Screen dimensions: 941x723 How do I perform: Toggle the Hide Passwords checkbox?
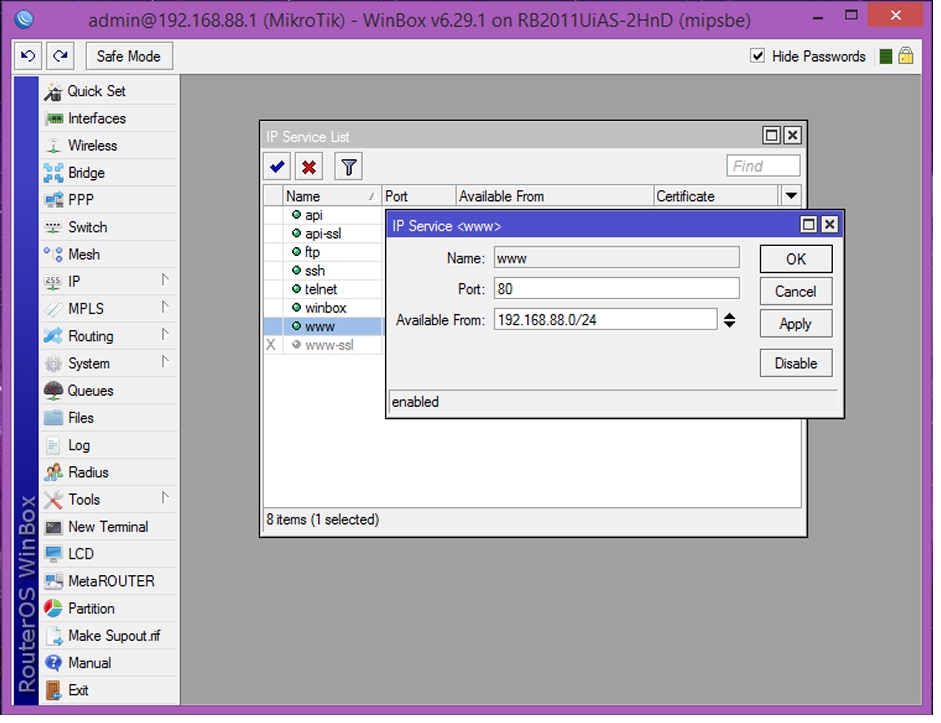pyautogui.click(x=757, y=56)
